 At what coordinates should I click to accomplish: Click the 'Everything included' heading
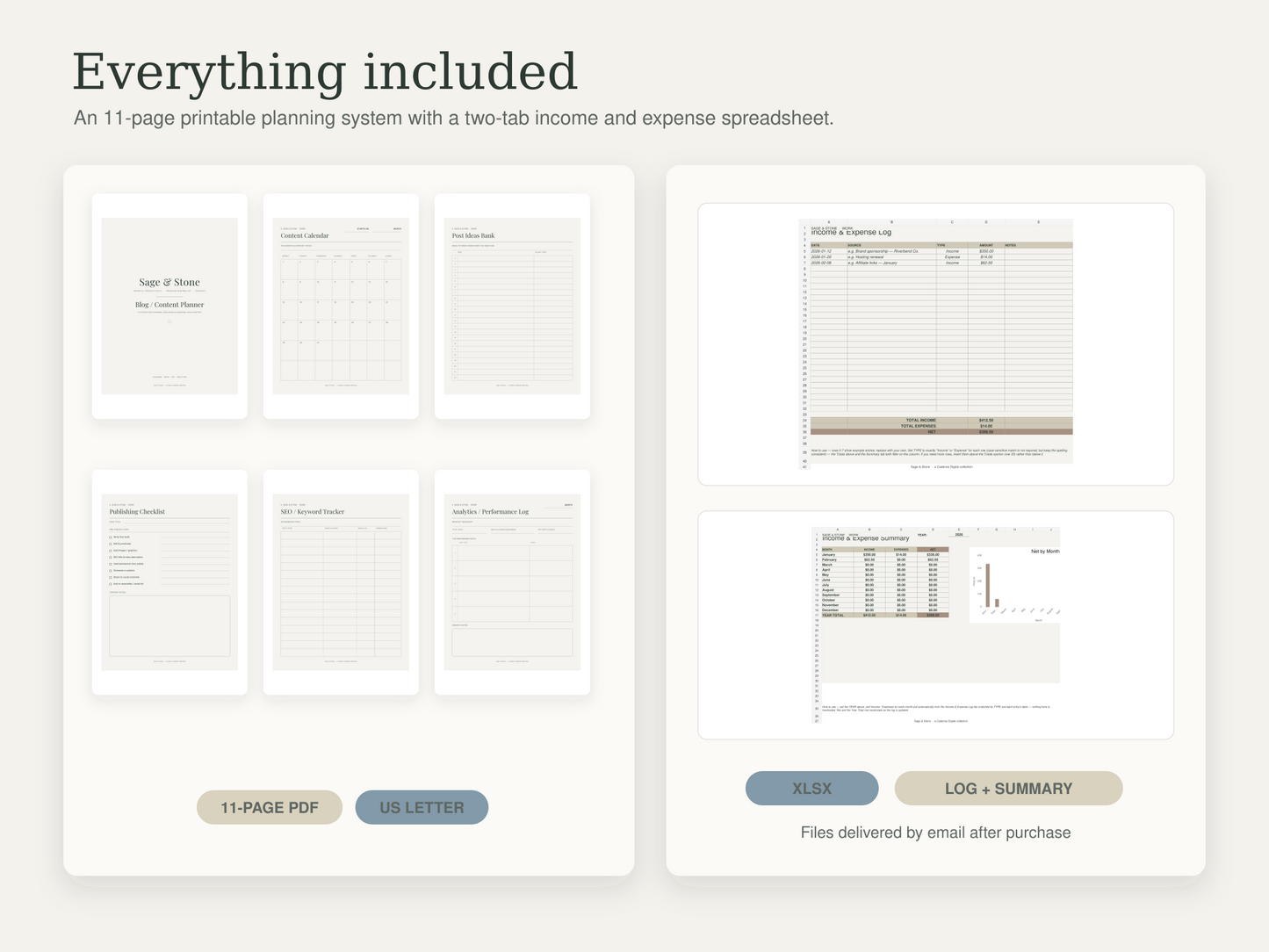tap(325, 72)
